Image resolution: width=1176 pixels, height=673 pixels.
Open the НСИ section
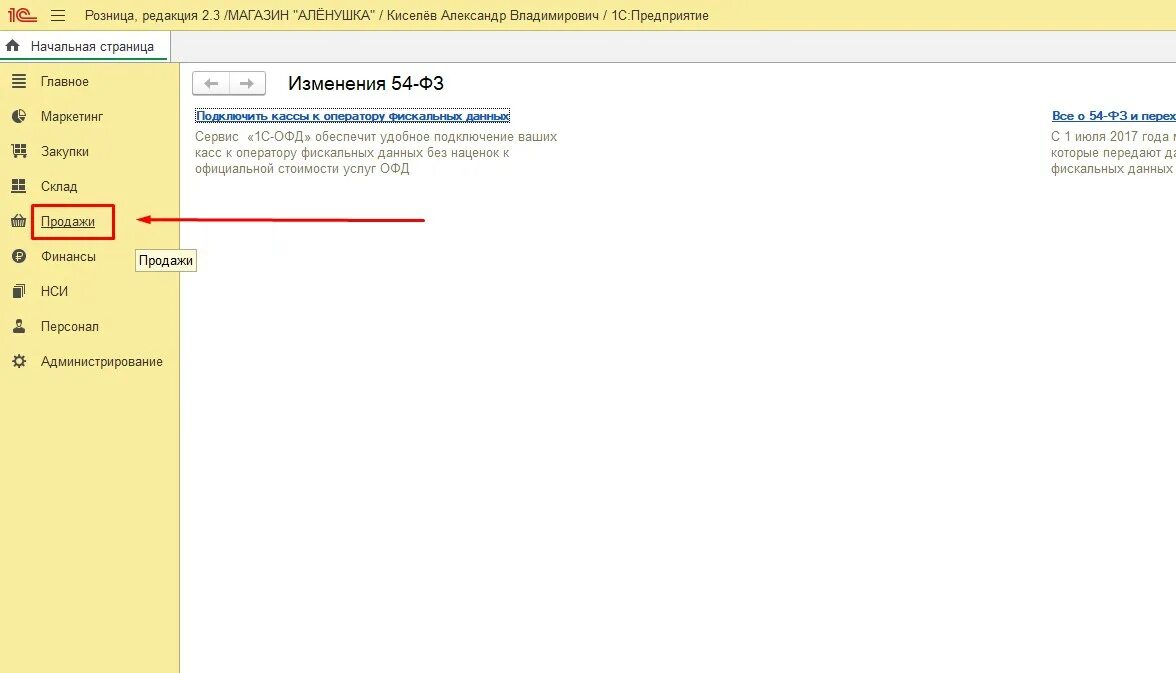pyautogui.click(x=54, y=291)
